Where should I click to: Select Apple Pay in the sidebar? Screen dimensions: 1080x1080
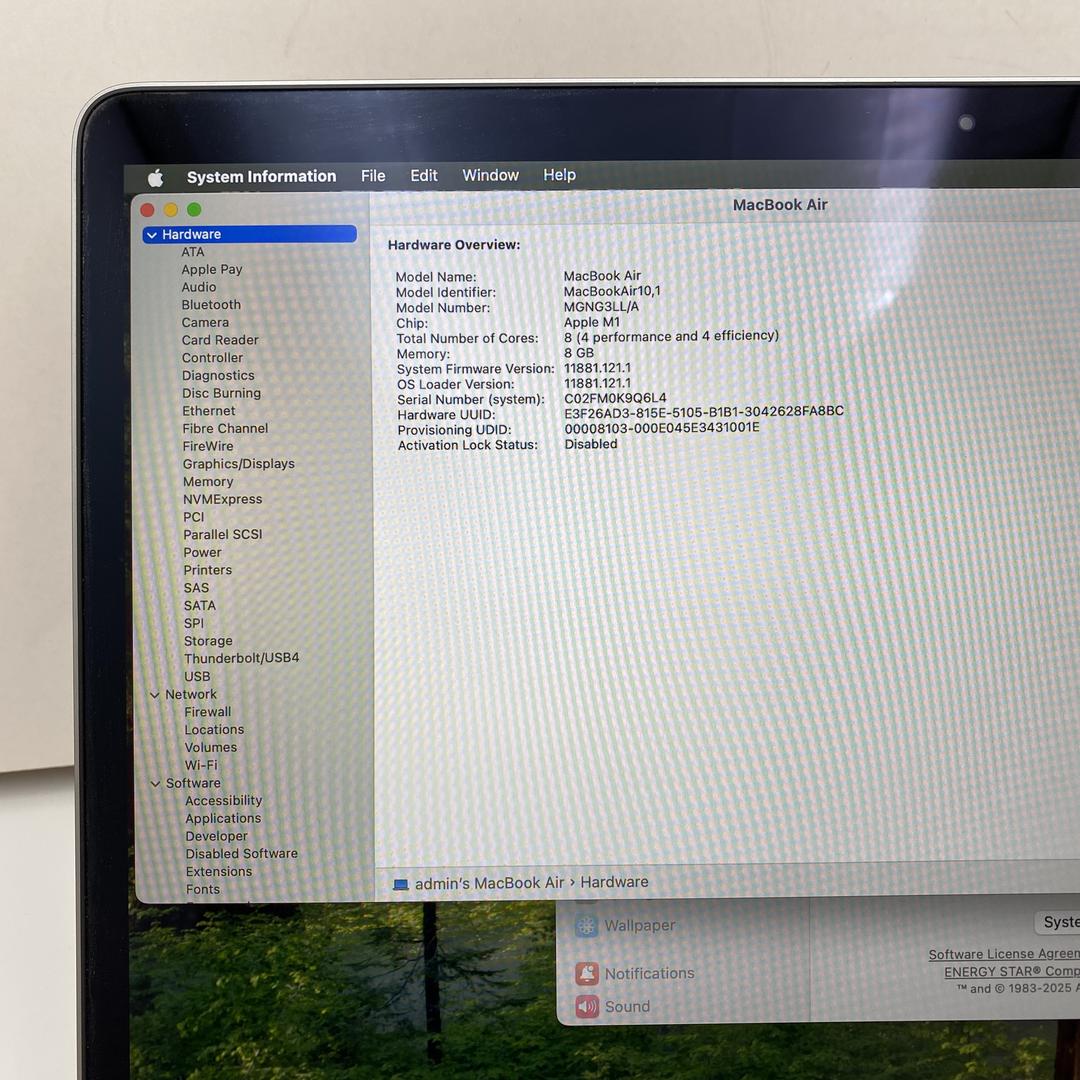[x=211, y=270]
